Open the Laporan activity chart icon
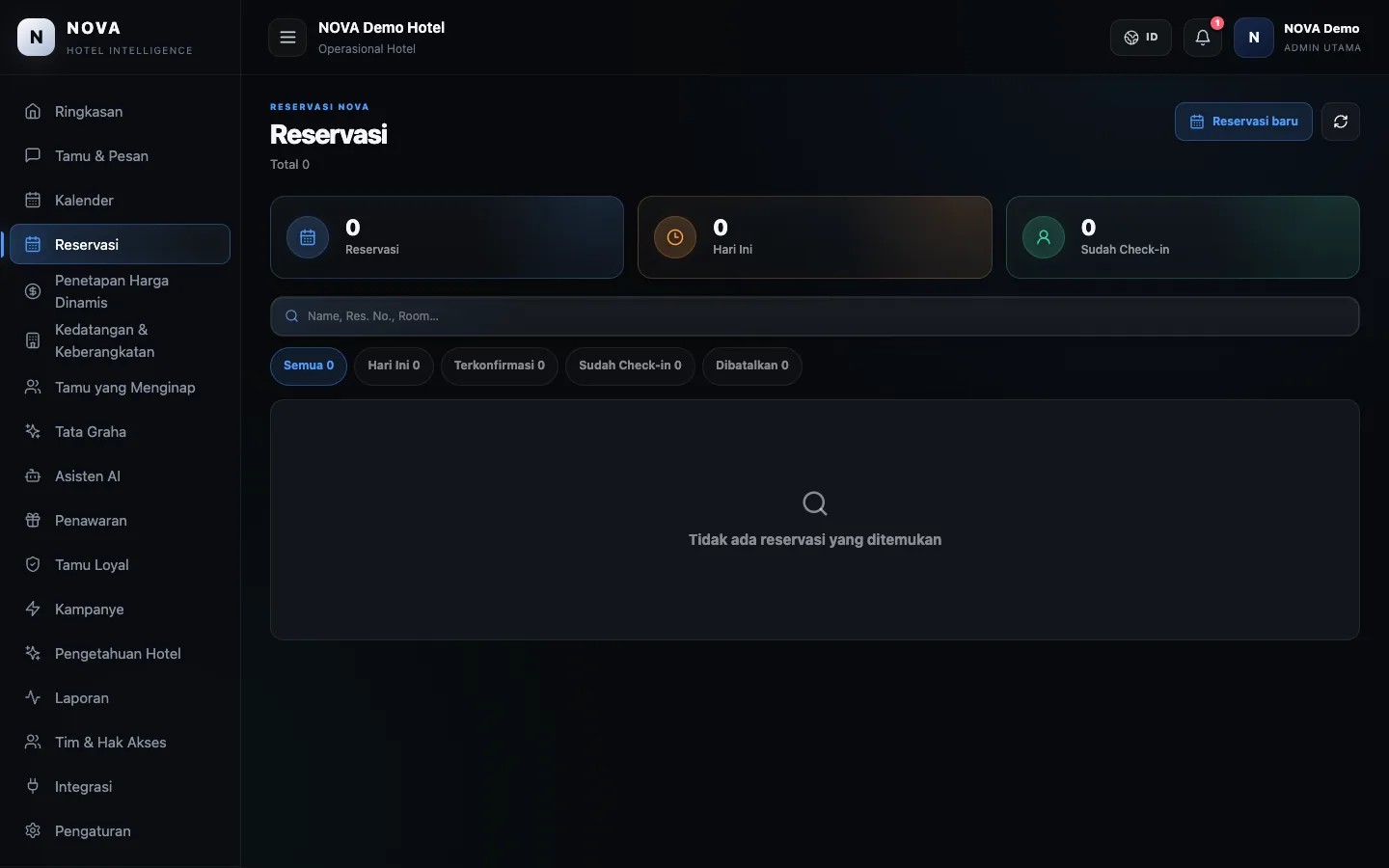 33,697
